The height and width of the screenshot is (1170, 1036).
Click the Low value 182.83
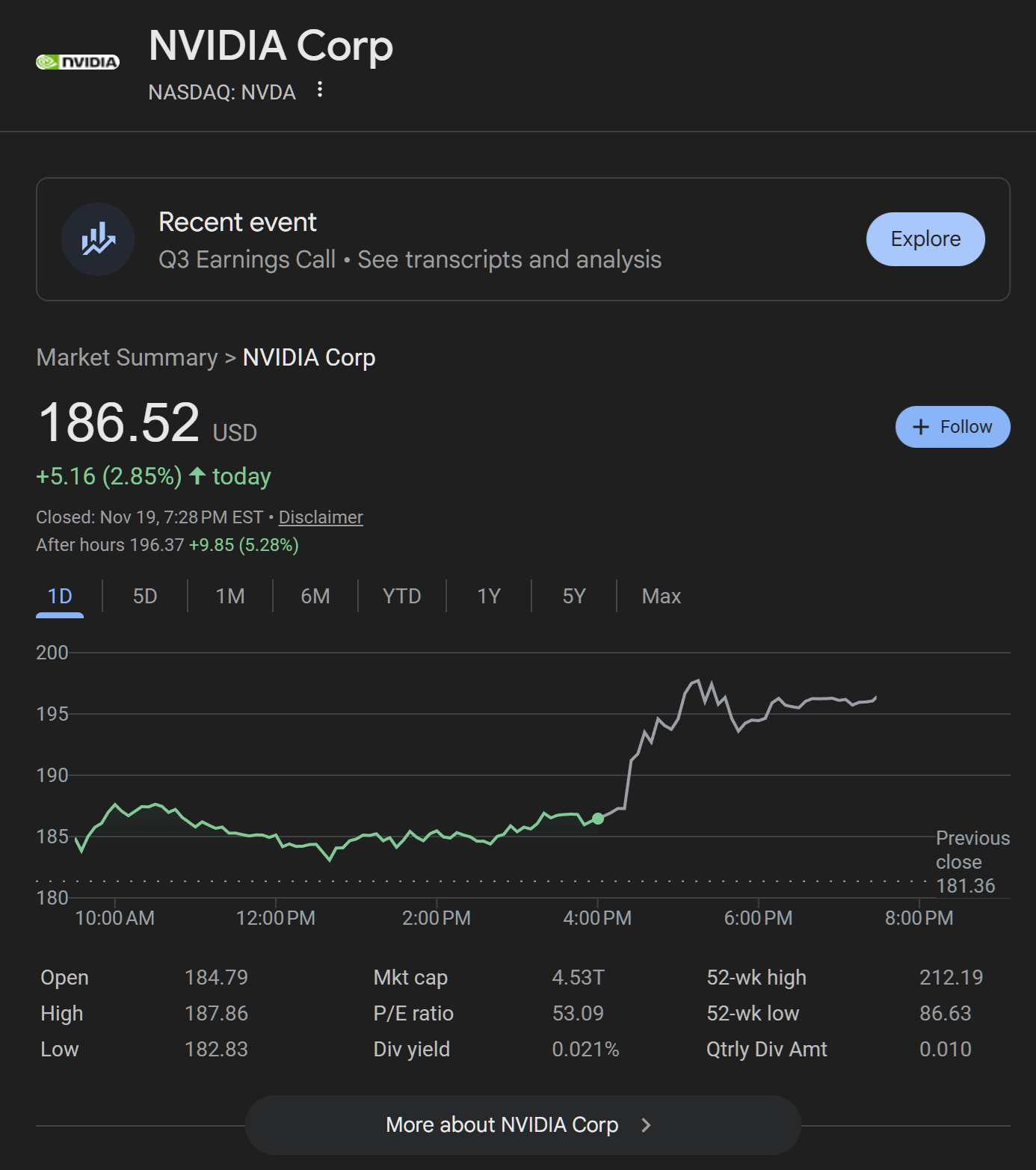(x=216, y=1050)
